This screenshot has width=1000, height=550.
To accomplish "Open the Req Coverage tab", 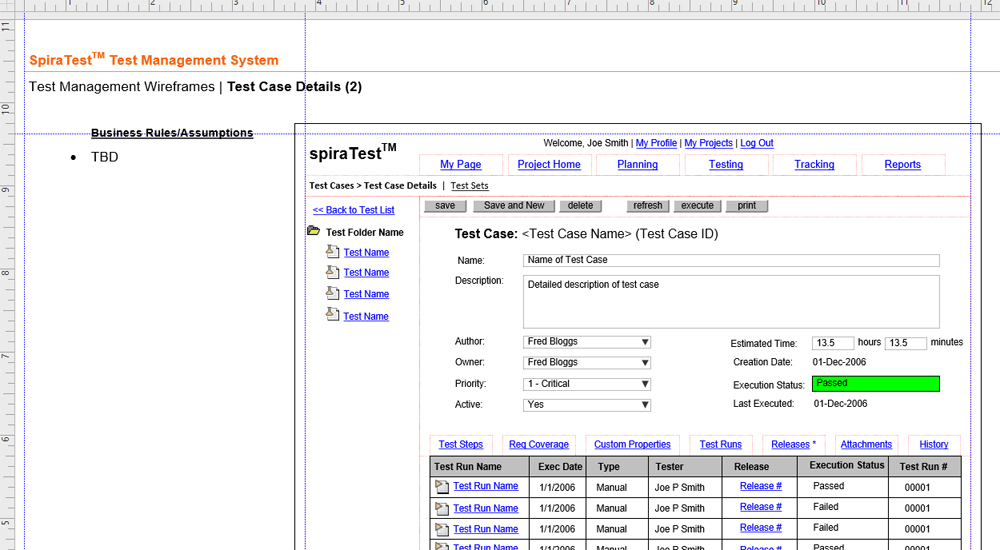I will pos(538,445).
